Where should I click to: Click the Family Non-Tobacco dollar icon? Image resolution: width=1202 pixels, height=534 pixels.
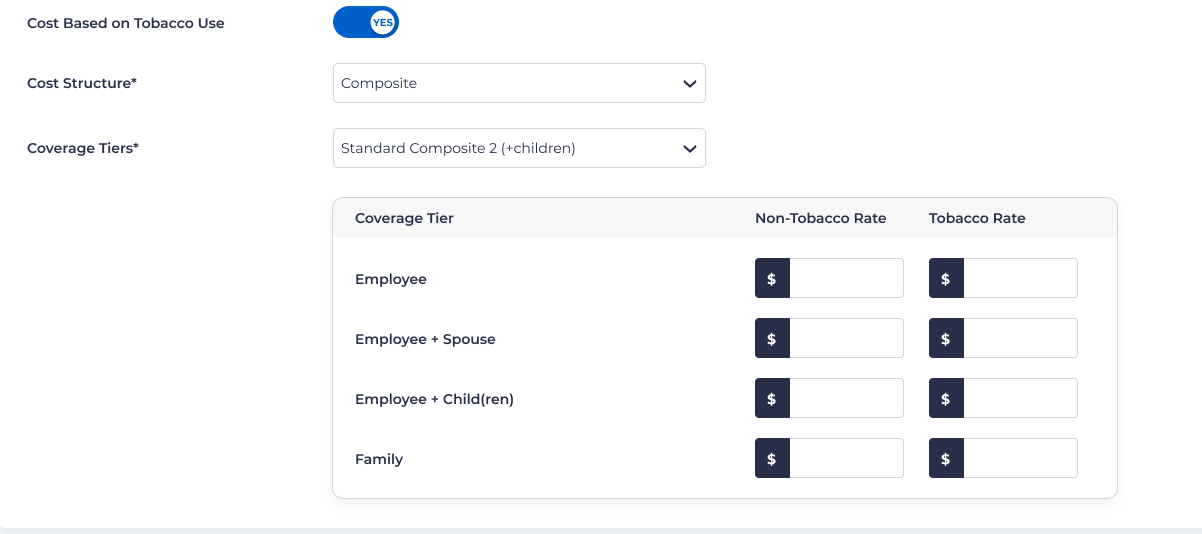click(x=772, y=459)
